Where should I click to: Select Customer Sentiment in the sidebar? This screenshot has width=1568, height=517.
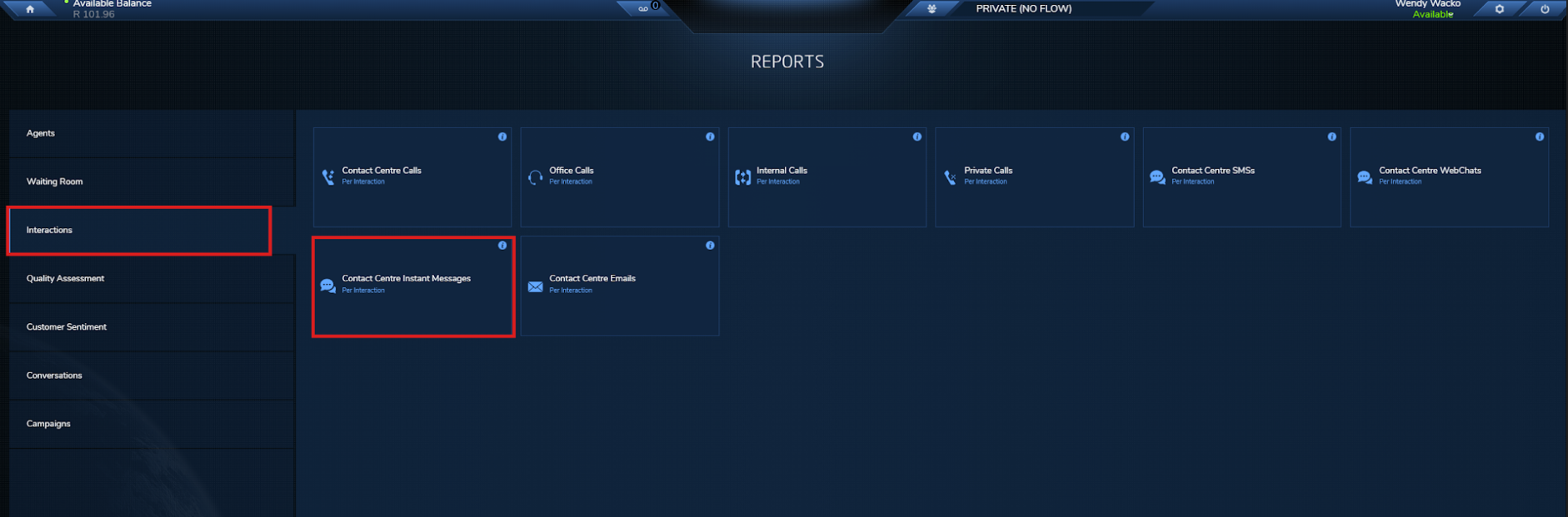click(x=152, y=327)
